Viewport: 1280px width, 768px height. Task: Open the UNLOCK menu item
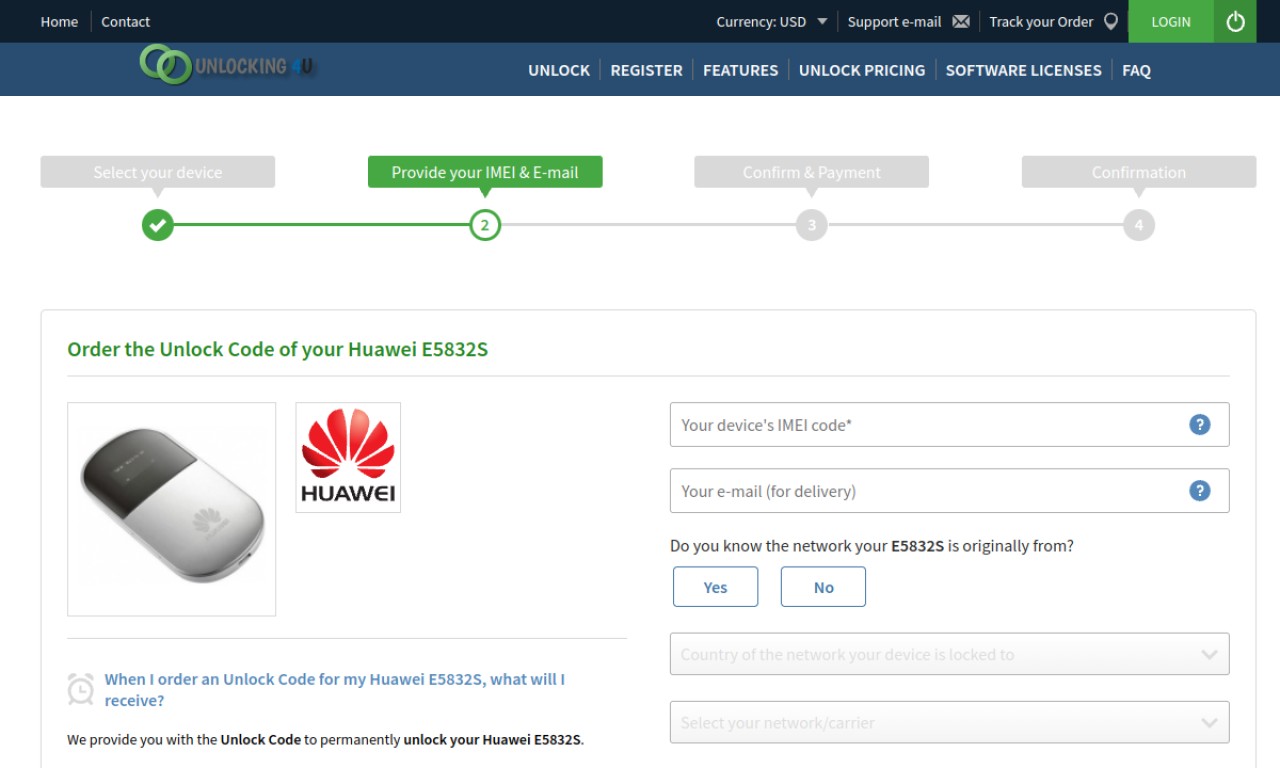click(x=559, y=70)
